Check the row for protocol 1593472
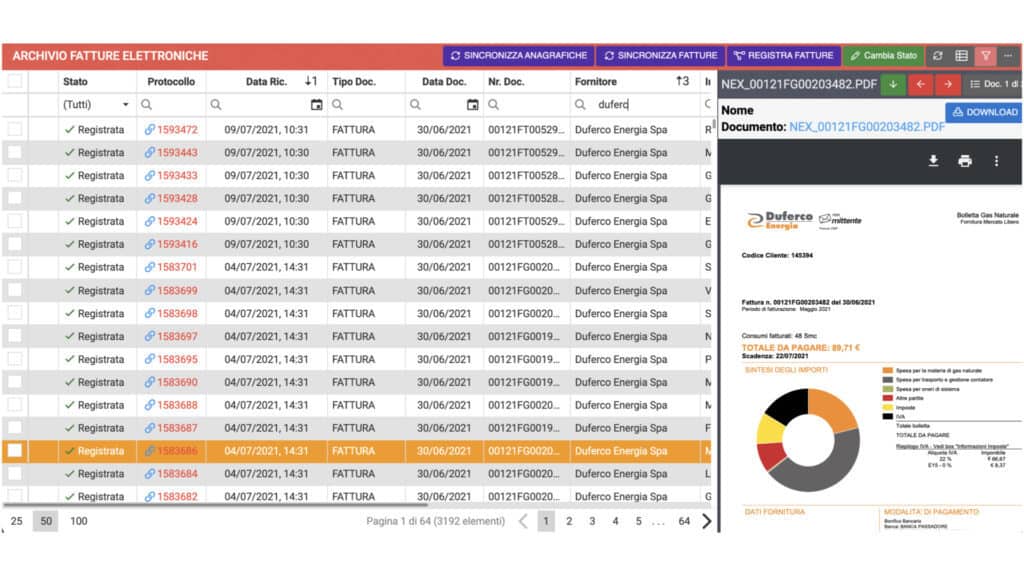The height and width of the screenshot is (576, 1024). coord(15,129)
